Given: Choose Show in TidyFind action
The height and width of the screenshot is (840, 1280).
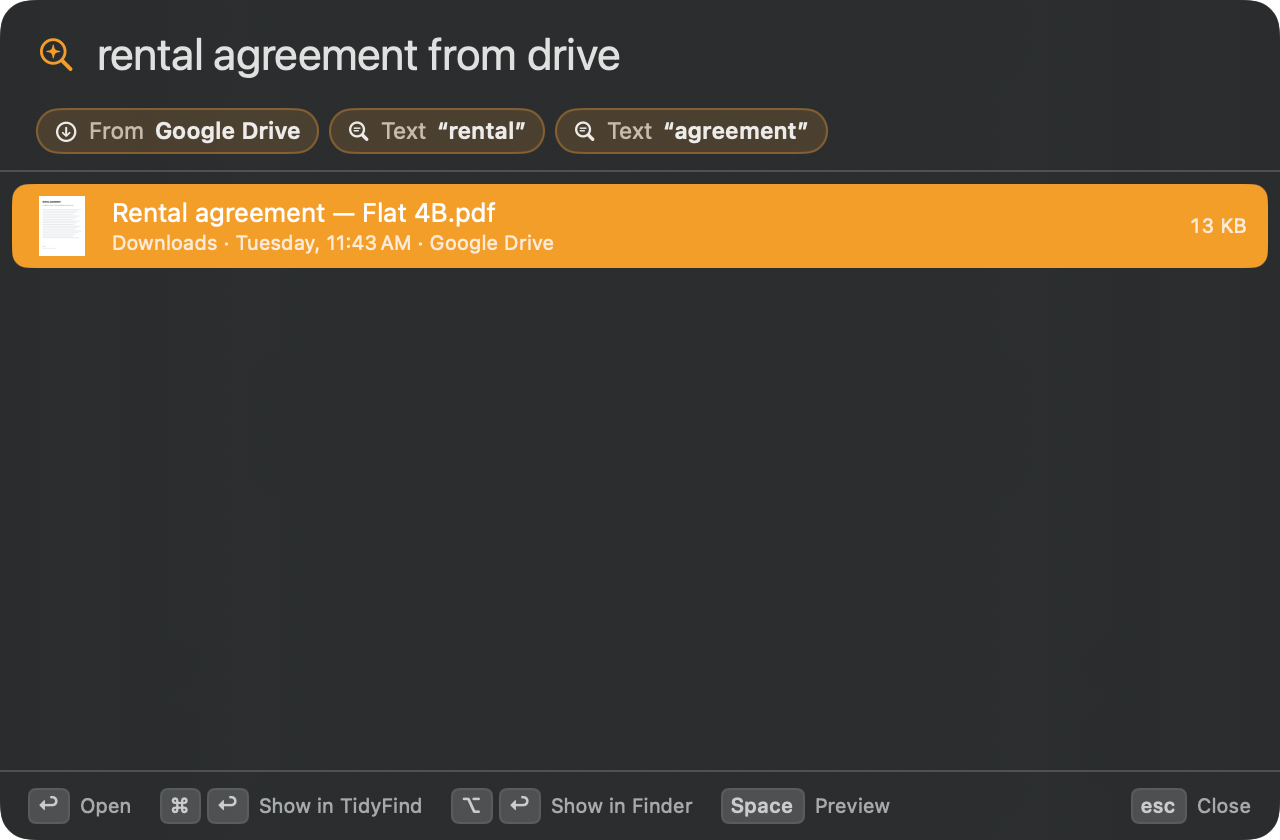Looking at the screenshot, I should point(340,806).
